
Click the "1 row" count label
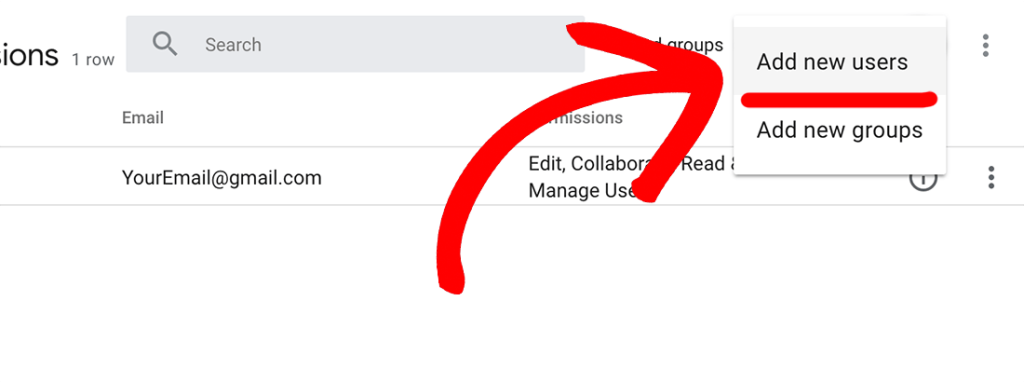pos(93,59)
